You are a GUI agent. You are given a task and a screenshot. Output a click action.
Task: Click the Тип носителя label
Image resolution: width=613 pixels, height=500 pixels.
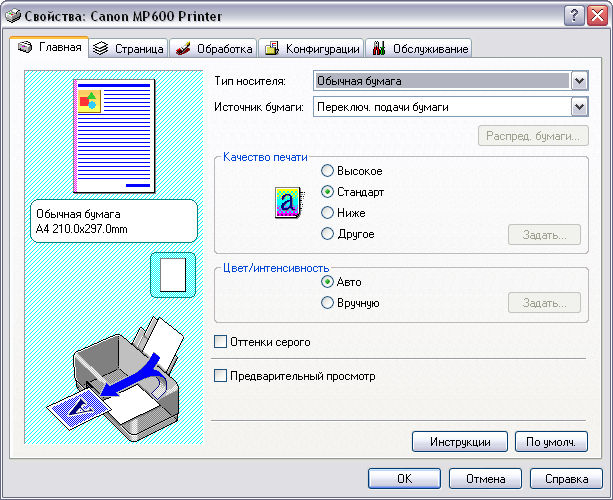[x=250, y=81]
